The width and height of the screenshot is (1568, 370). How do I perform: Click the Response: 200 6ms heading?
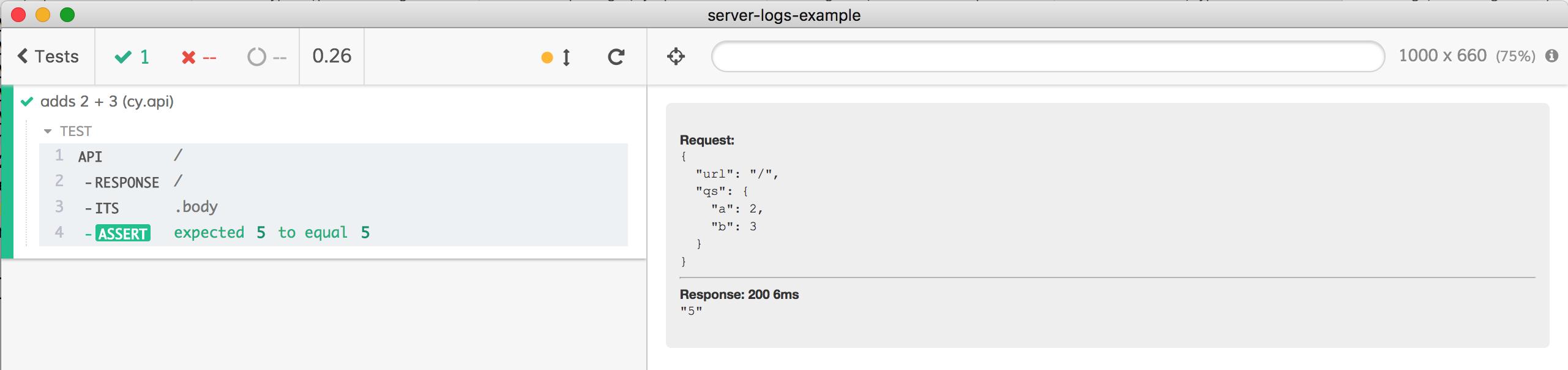[x=739, y=295]
